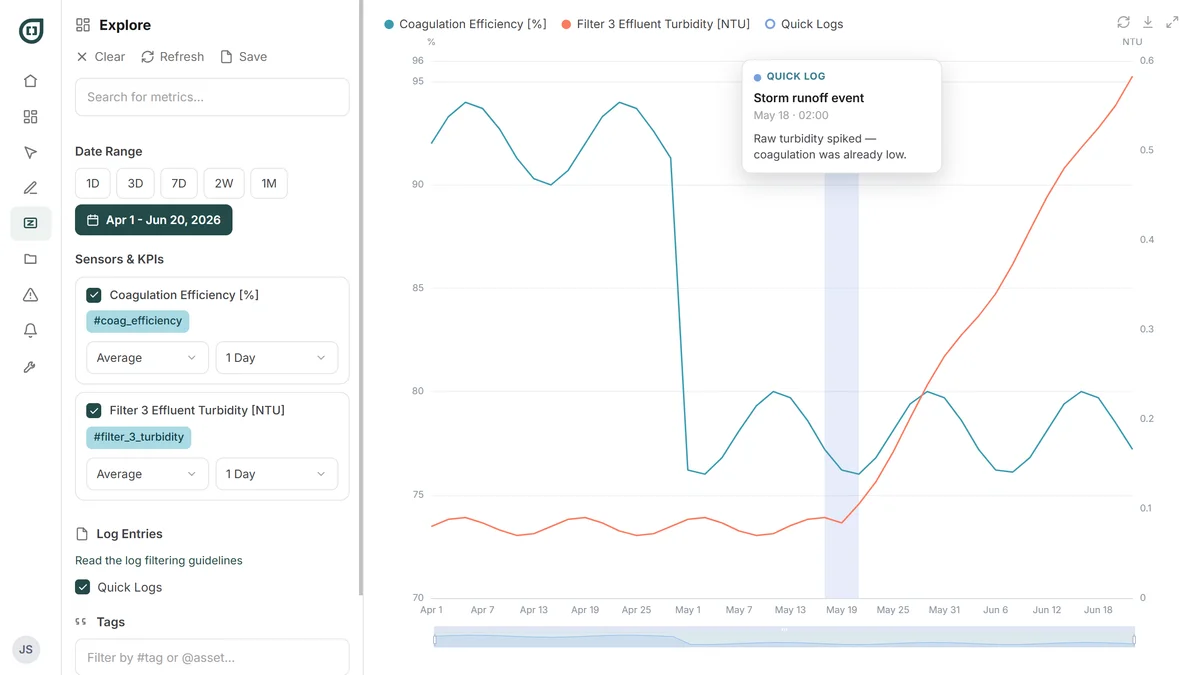
Task: Click the May 19 x-axis label
Action: (841, 610)
